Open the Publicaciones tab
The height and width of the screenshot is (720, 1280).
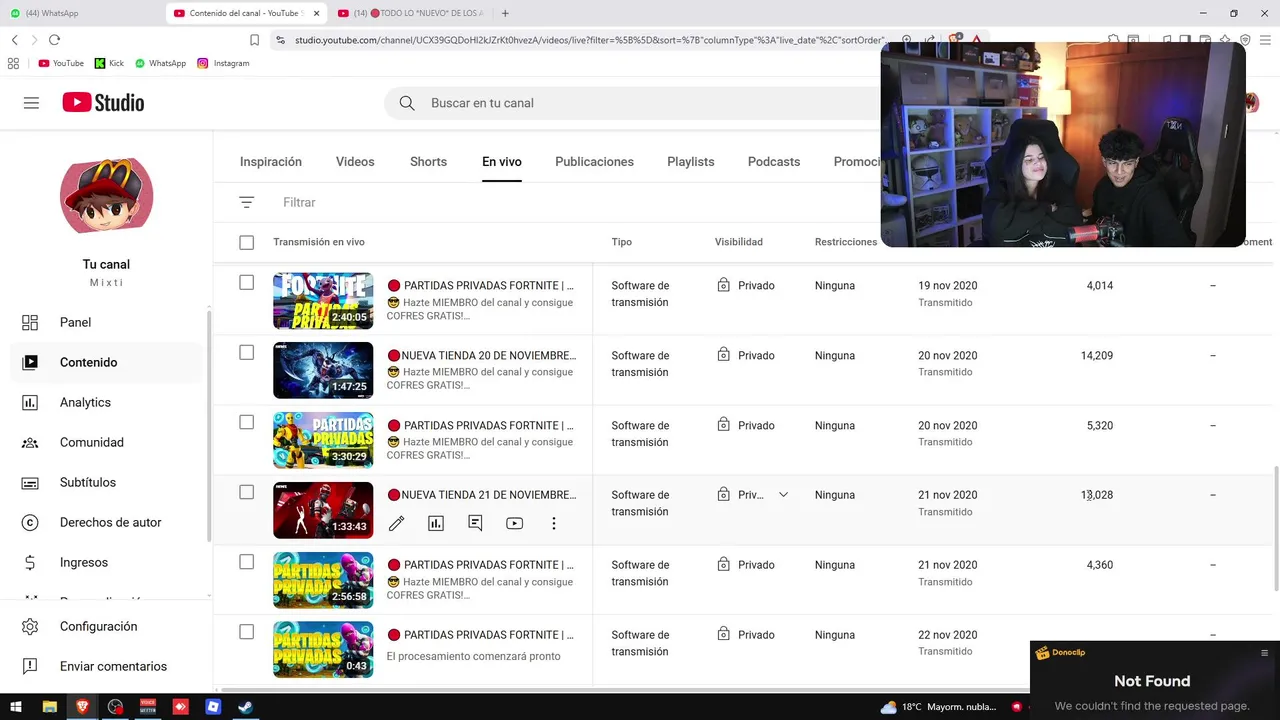click(x=594, y=161)
